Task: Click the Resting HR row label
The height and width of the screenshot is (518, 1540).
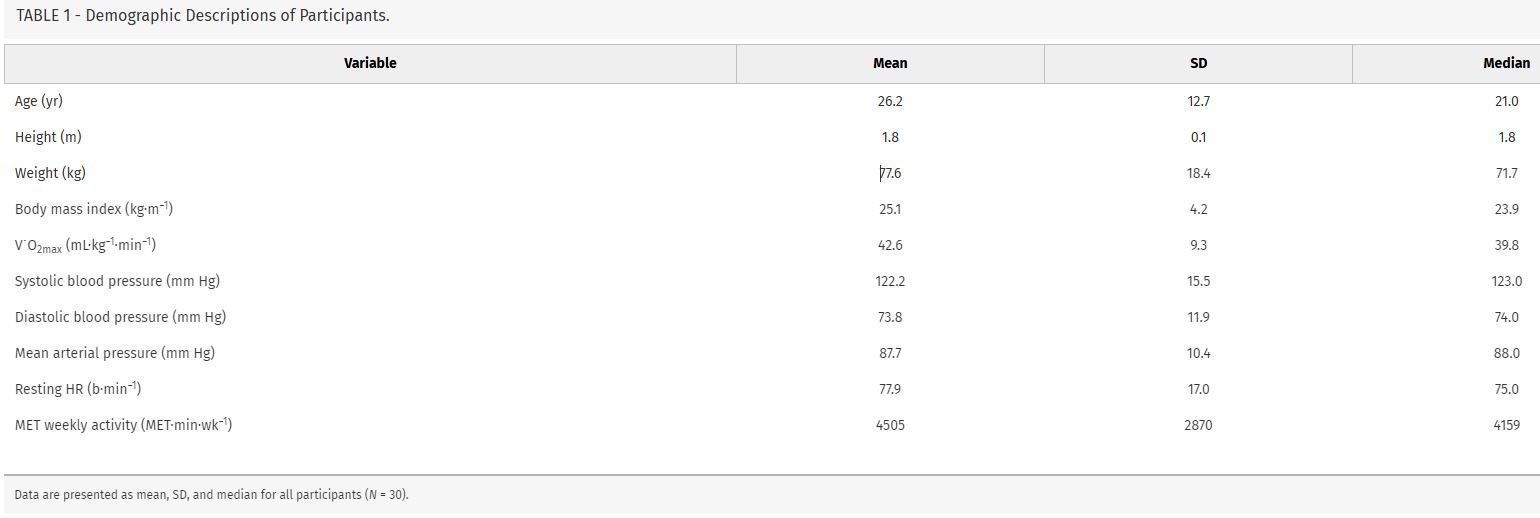Action: click(x=78, y=389)
